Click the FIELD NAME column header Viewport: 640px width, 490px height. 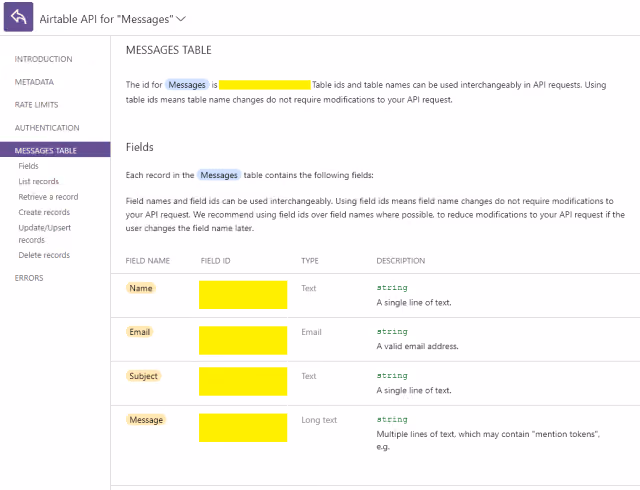(148, 261)
